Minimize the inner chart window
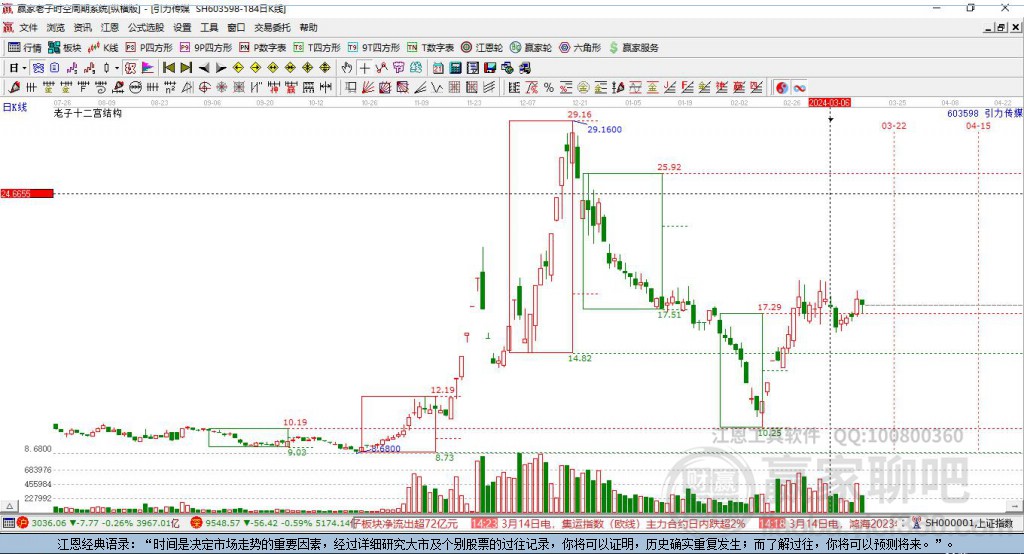 [x=989, y=27]
